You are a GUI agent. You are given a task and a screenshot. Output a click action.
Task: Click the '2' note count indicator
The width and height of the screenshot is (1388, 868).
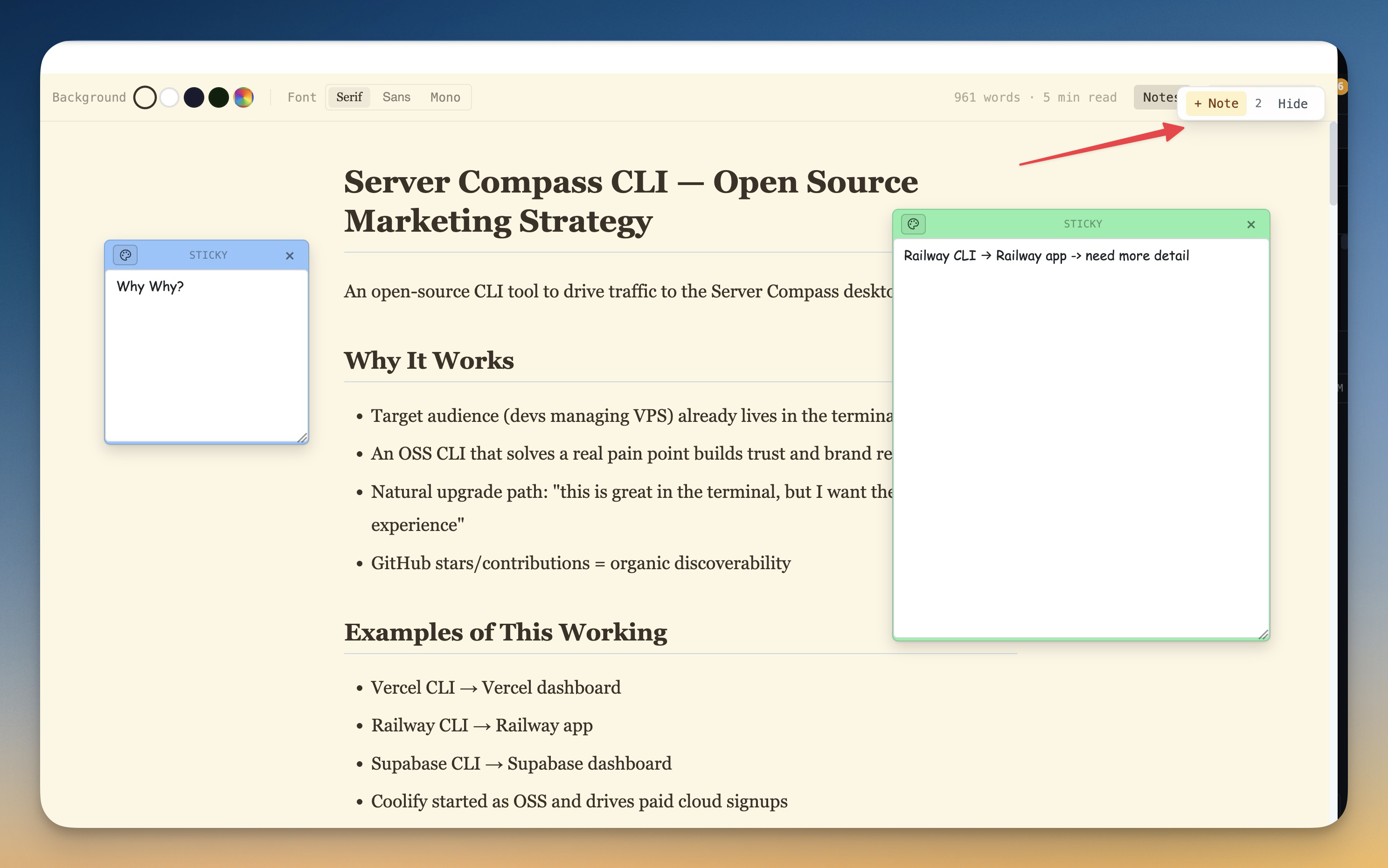coord(1258,103)
